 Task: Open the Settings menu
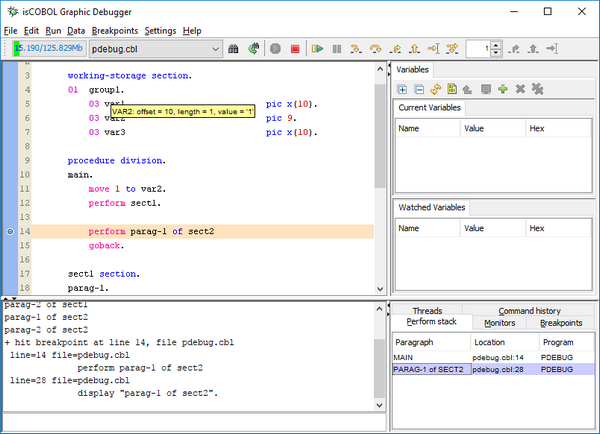pyautogui.click(x=160, y=31)
